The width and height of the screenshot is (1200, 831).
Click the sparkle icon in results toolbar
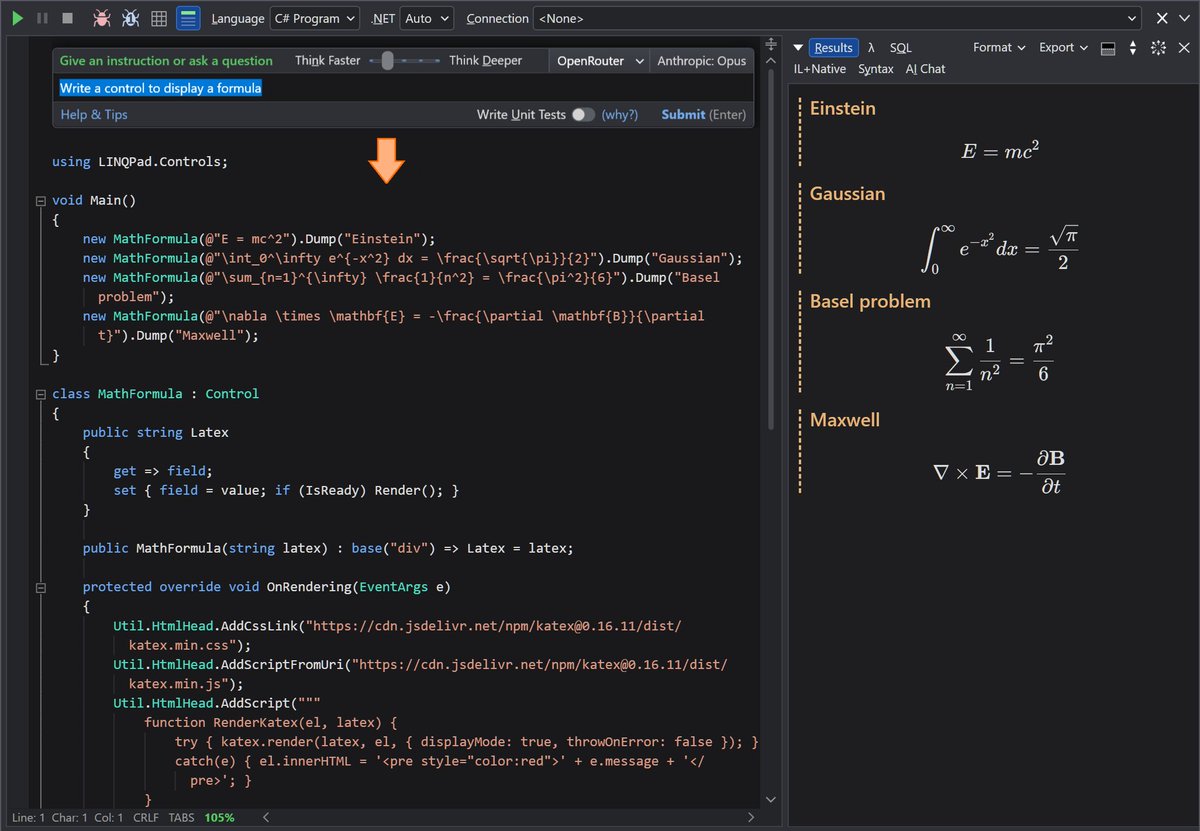tap(1158, 48)
